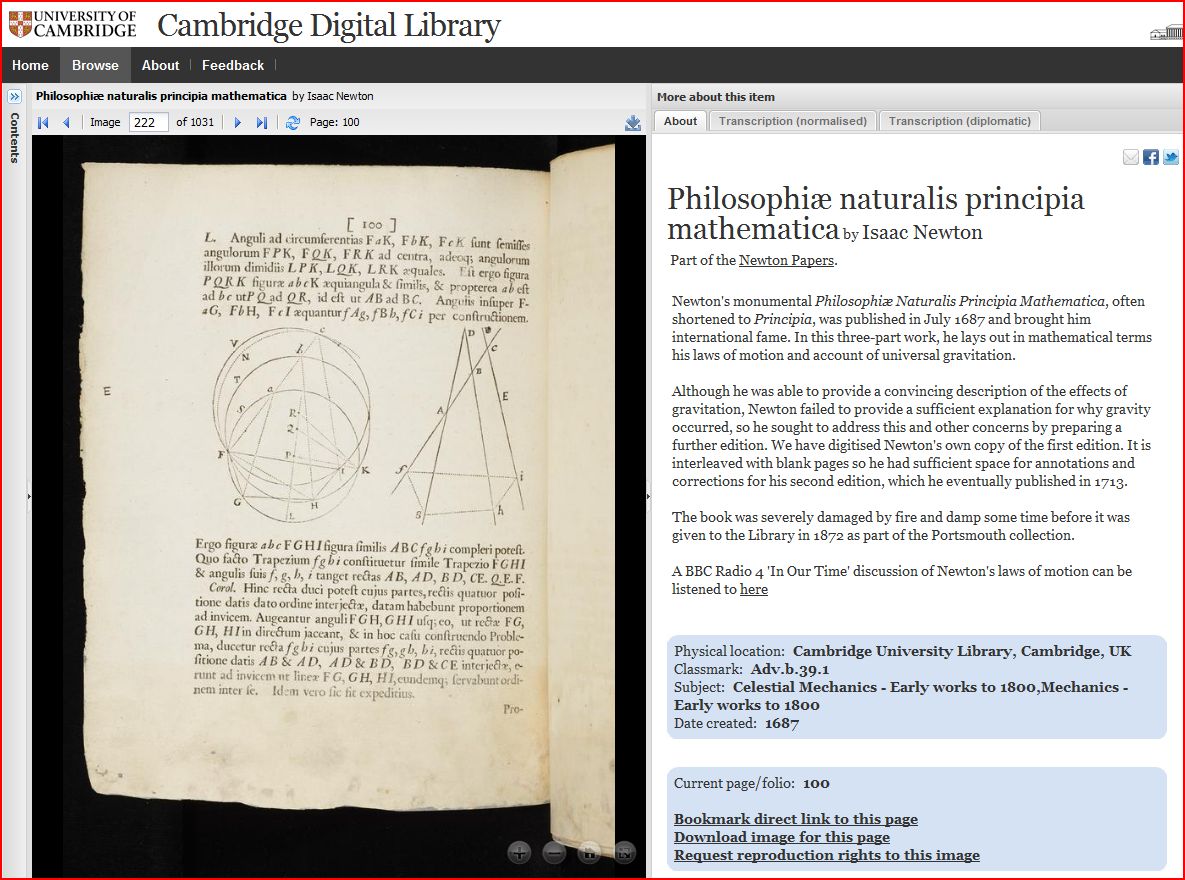Click the 'Current page/folio: 100' text

(x=751, y=783)
